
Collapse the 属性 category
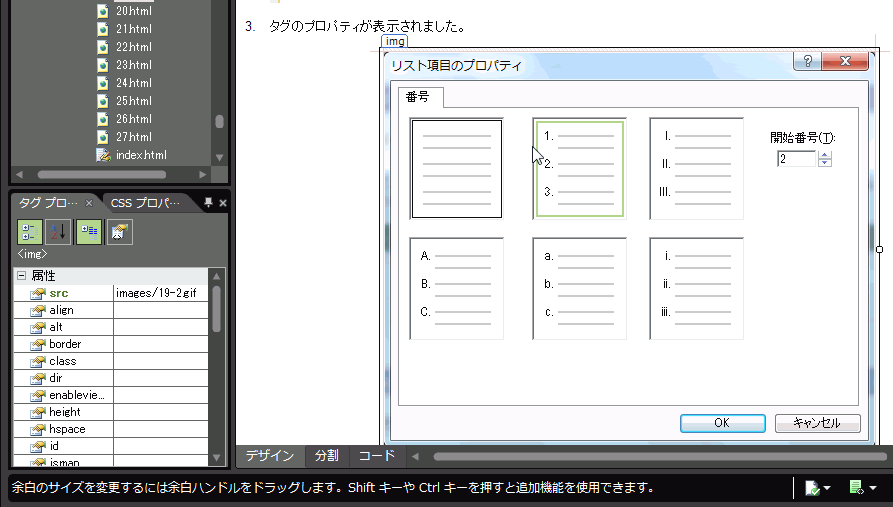(22, 276)
